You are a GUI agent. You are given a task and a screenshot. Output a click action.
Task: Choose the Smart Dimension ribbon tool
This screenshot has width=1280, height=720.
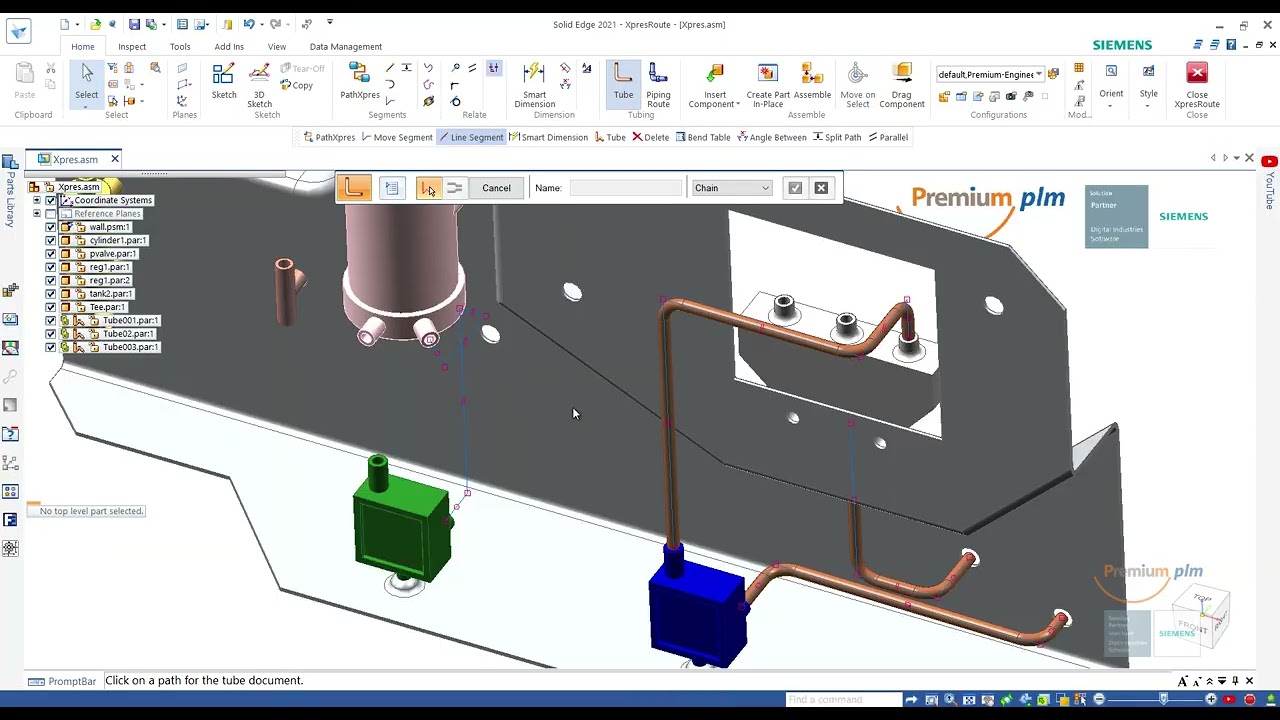pyautogui.click(x=534, y=85)
